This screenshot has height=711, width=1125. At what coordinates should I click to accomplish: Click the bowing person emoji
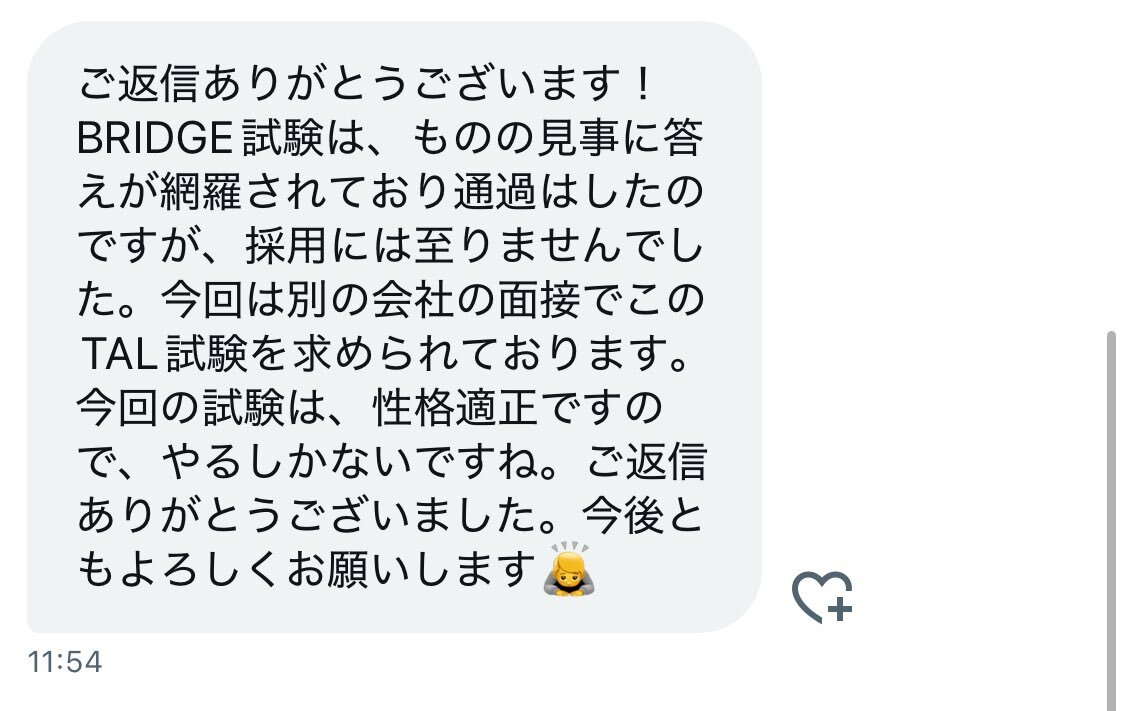569,570
